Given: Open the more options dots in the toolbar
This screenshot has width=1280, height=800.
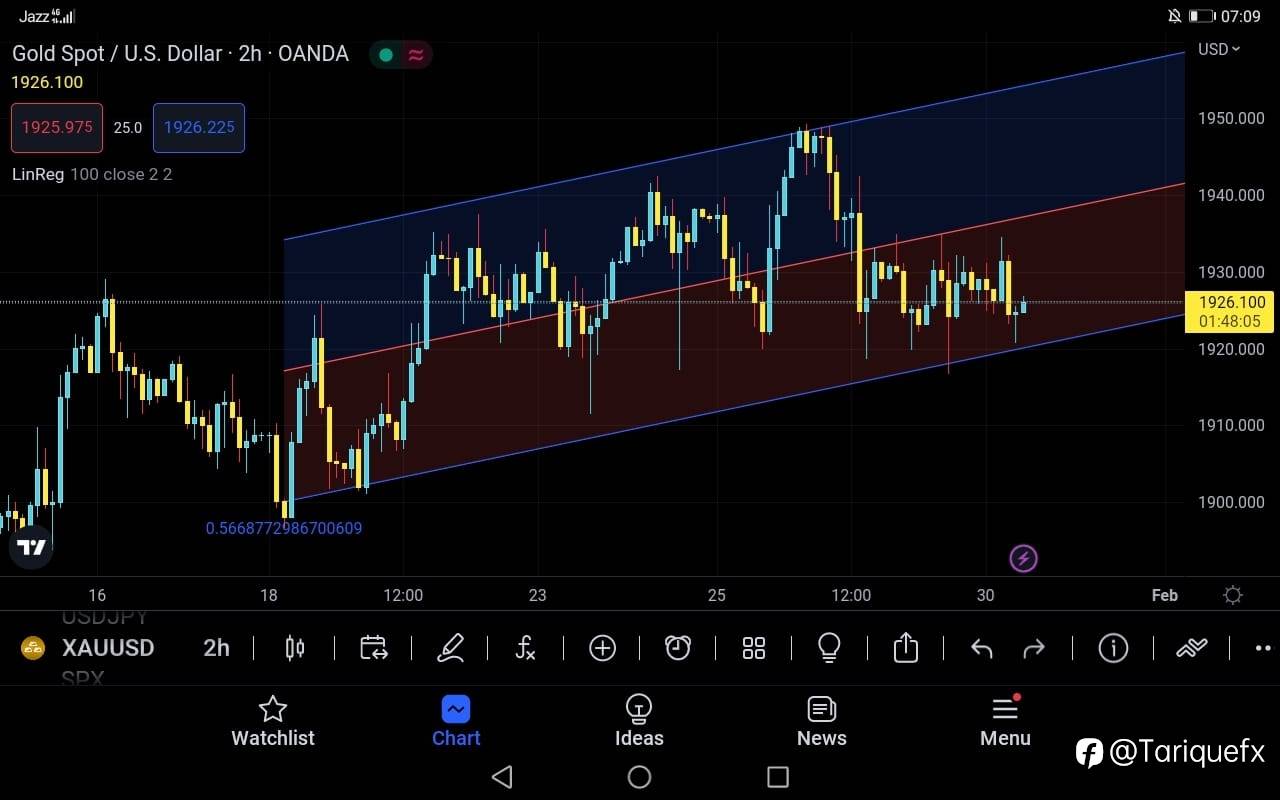Looking at the screenshot, I should [1263, 648].
